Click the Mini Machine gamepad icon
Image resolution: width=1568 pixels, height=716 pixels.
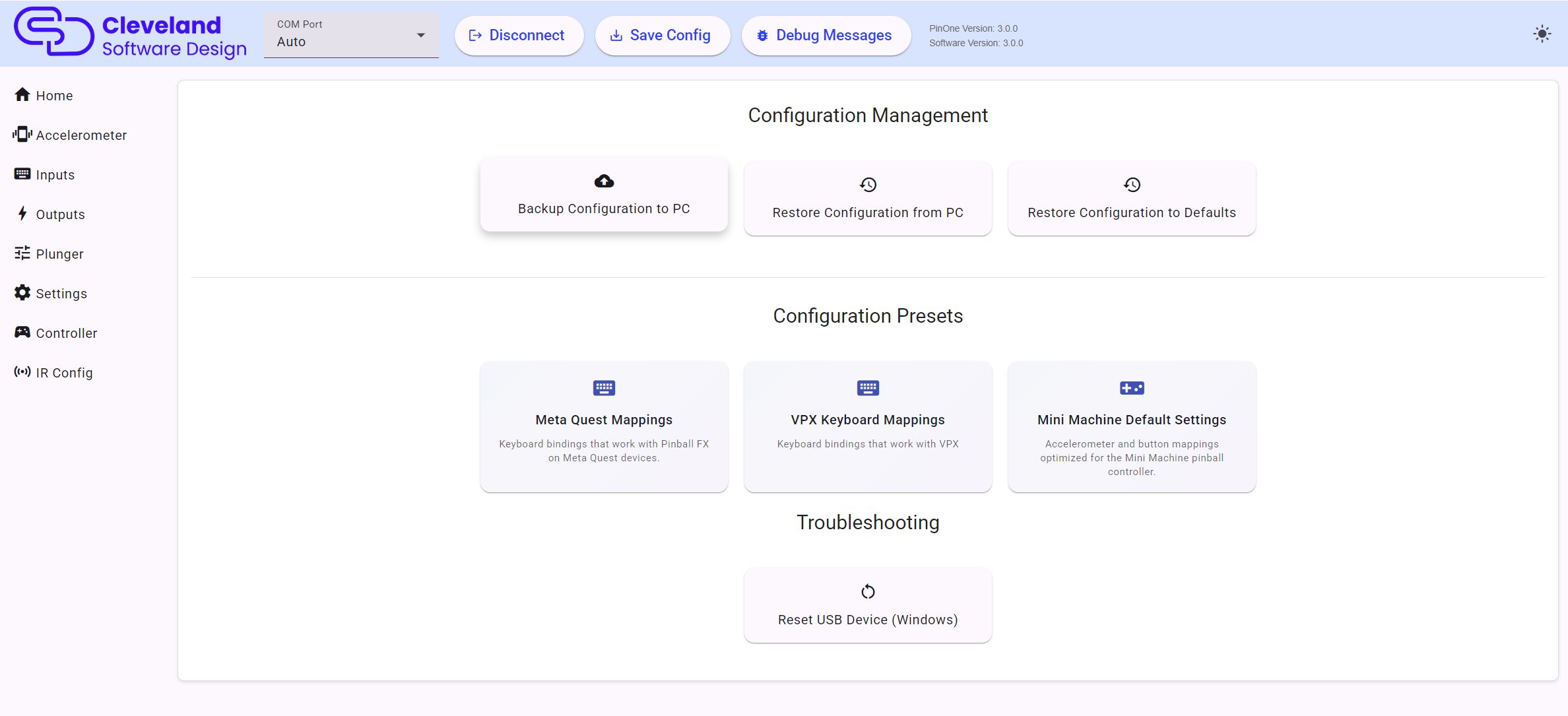click(1132, 388)
